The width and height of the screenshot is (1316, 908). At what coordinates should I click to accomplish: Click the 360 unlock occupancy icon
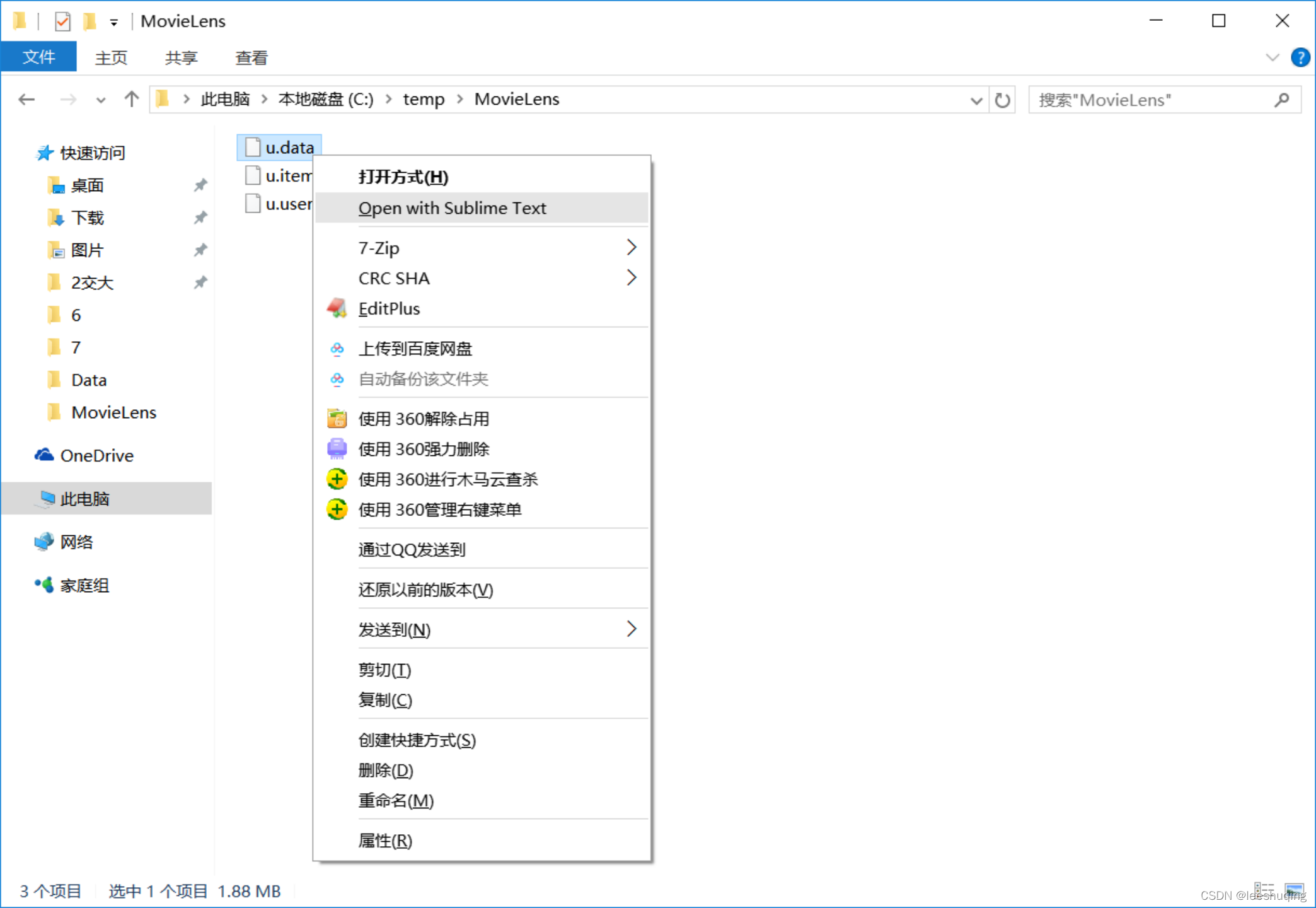pos(337,419)
